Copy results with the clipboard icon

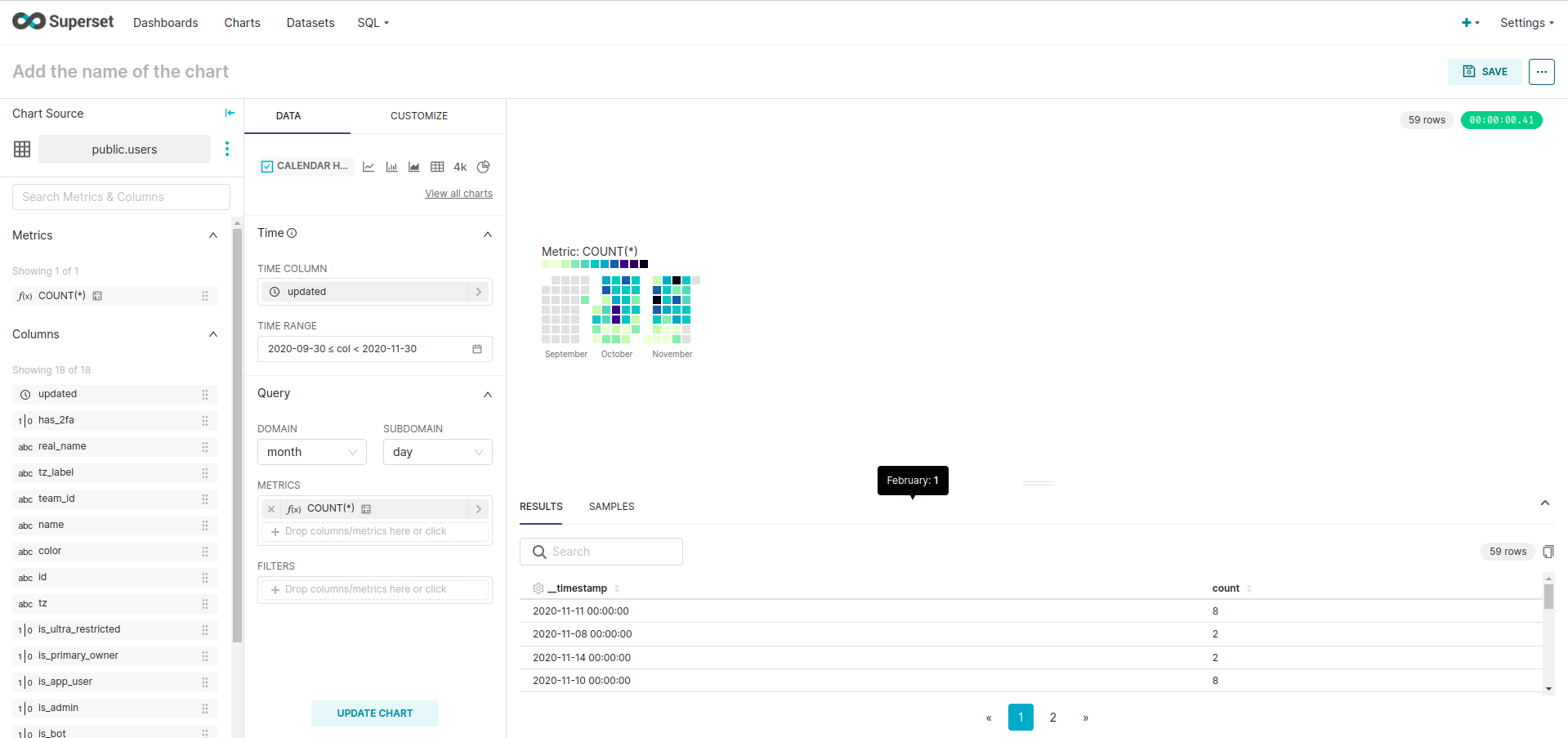(1548, 552)
